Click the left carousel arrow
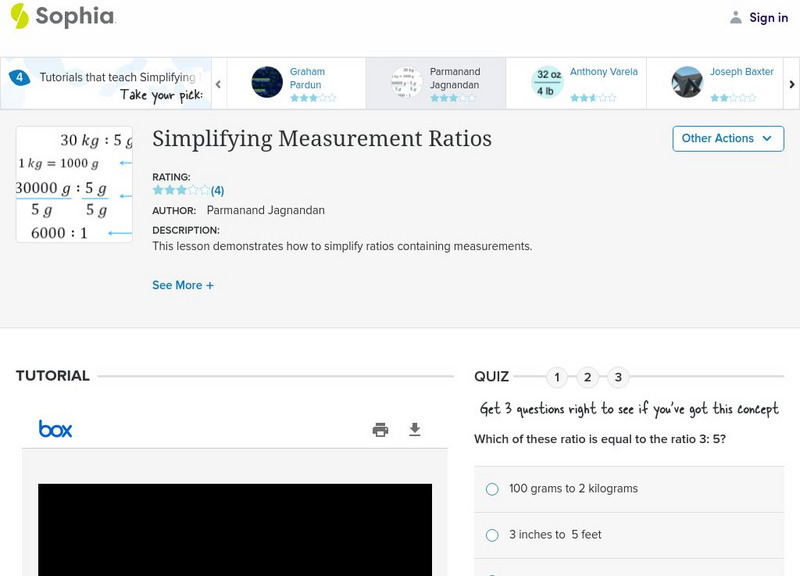 (x=218, y=84)
